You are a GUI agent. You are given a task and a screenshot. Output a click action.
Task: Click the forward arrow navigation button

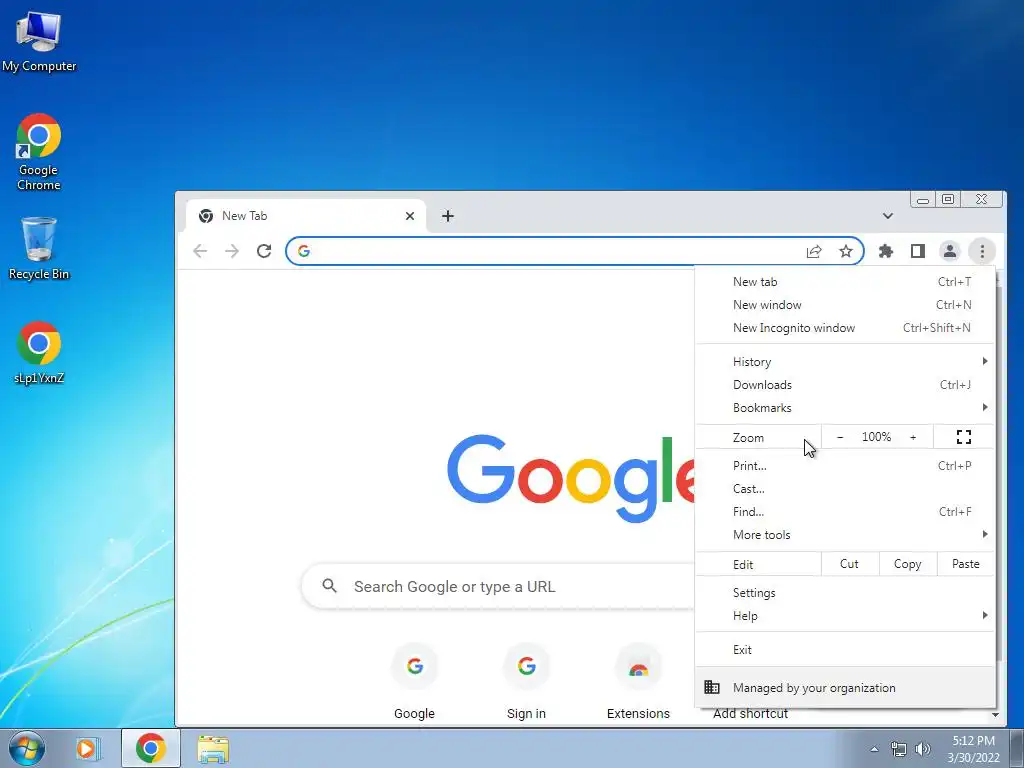[232, 251]
